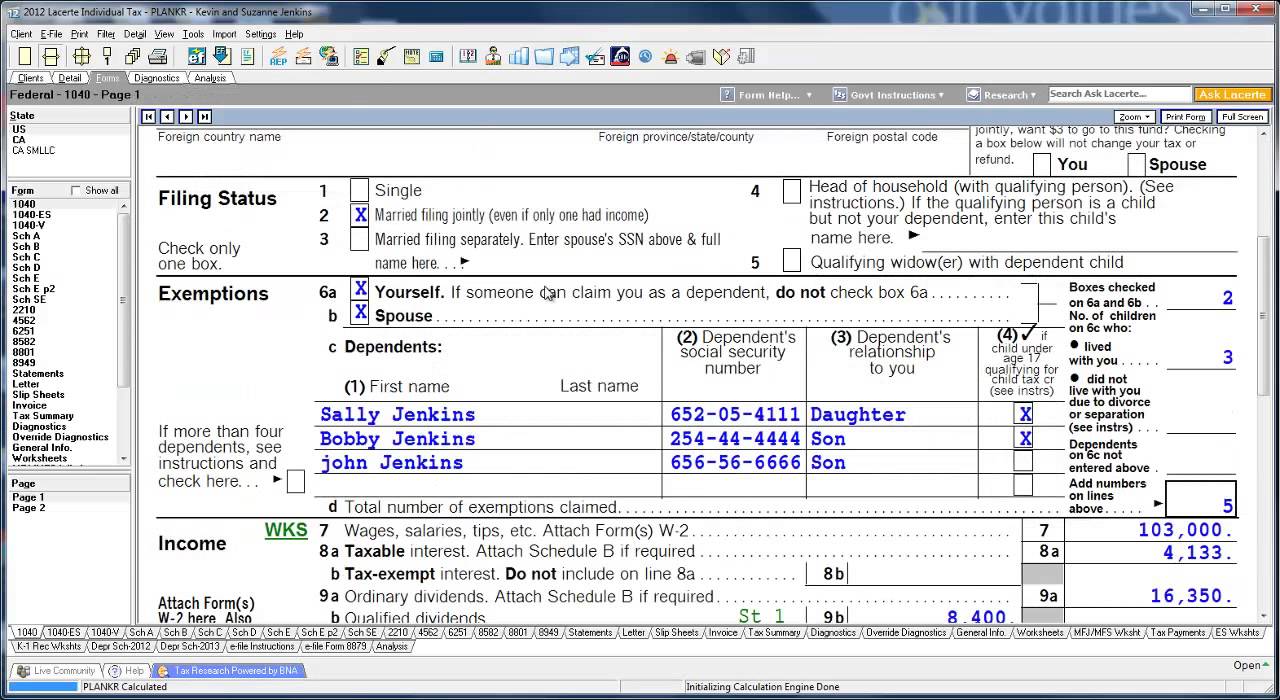Click the dark blue house logo icon
The height and width of the screenshot is (700, 1280).
pyautogui.click(x=620, y=56)
